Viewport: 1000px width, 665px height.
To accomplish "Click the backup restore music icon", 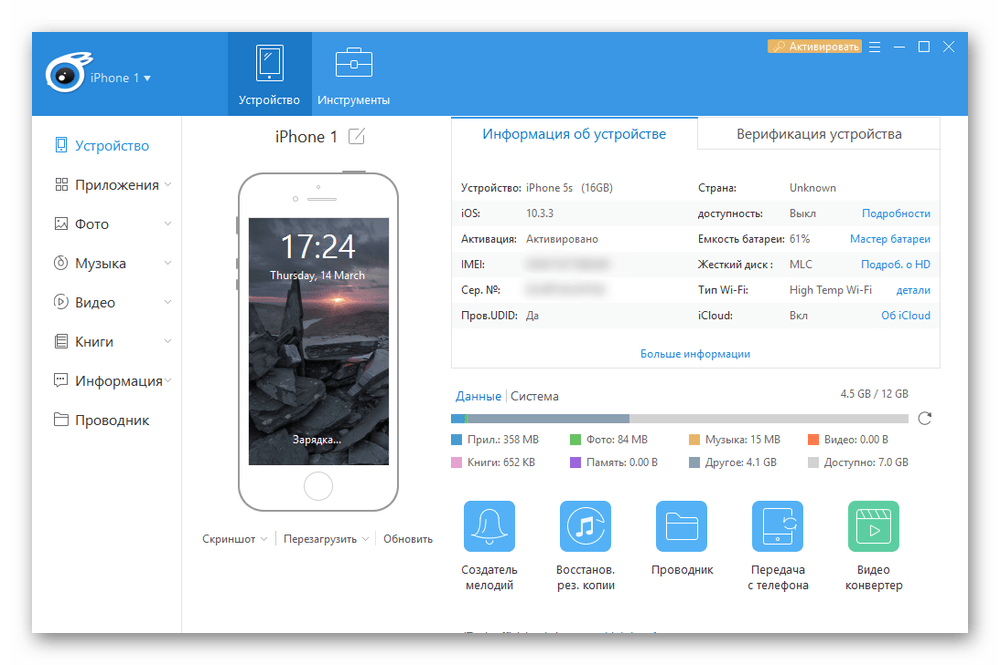I will point(585,526).
